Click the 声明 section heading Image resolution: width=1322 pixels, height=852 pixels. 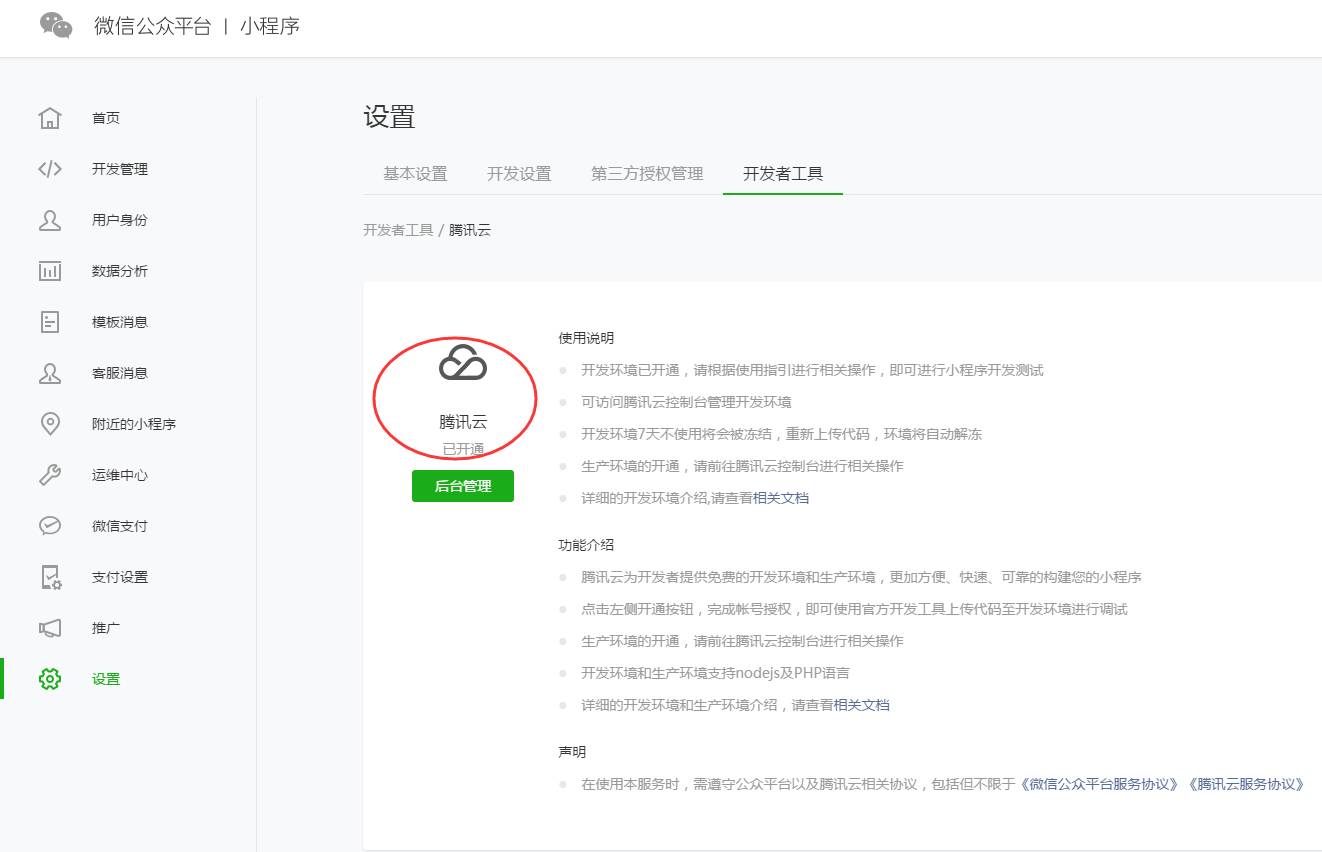[x=572, y=752]
